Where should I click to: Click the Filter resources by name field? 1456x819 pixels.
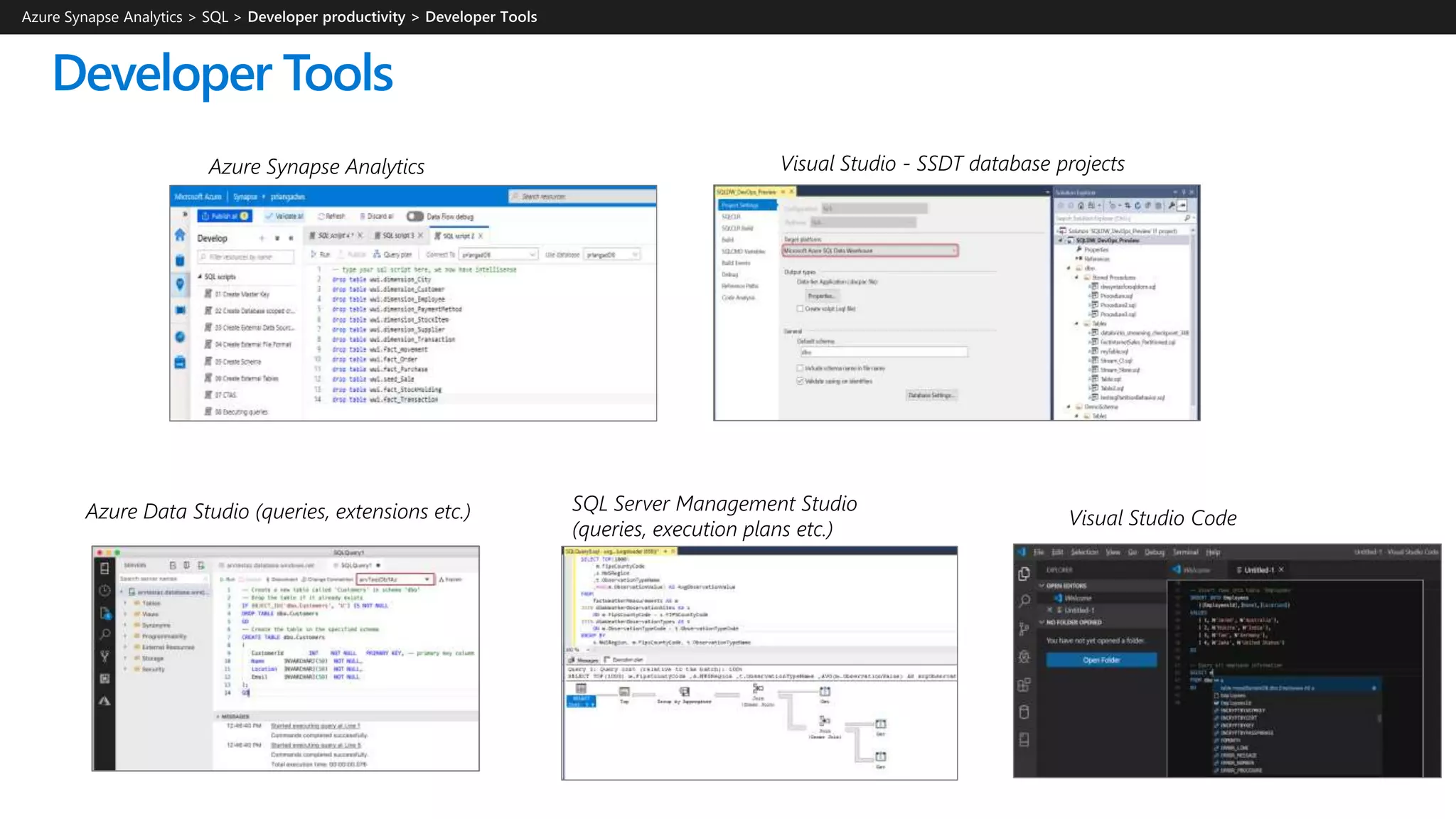[x=245, y=257]
